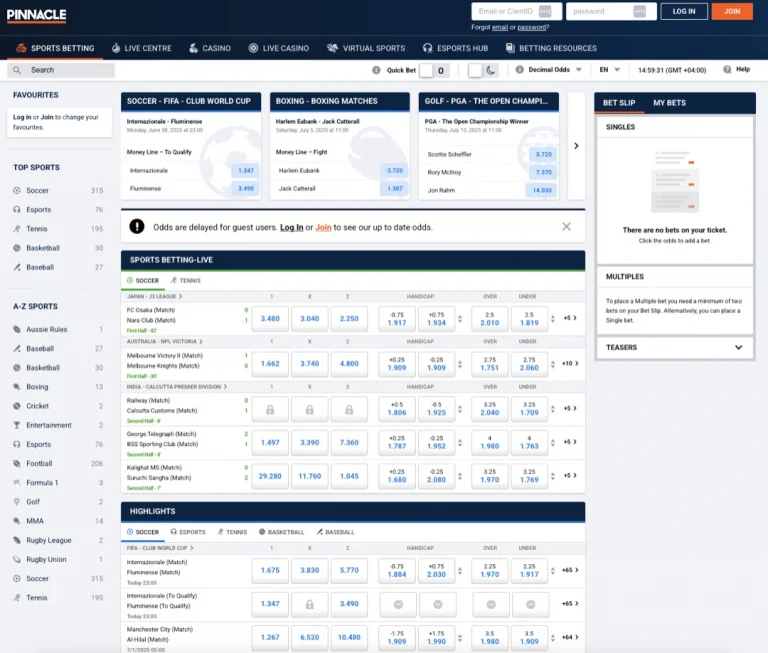Click Join link in delayed odds notice
The height and width of the screenshot is (653, 768).
323,227
